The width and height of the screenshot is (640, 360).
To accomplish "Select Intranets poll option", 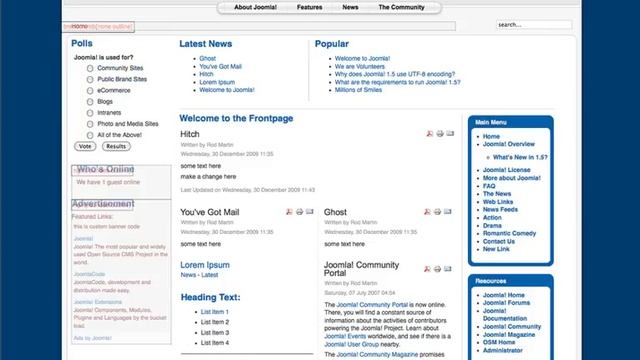I will point(90,113).
